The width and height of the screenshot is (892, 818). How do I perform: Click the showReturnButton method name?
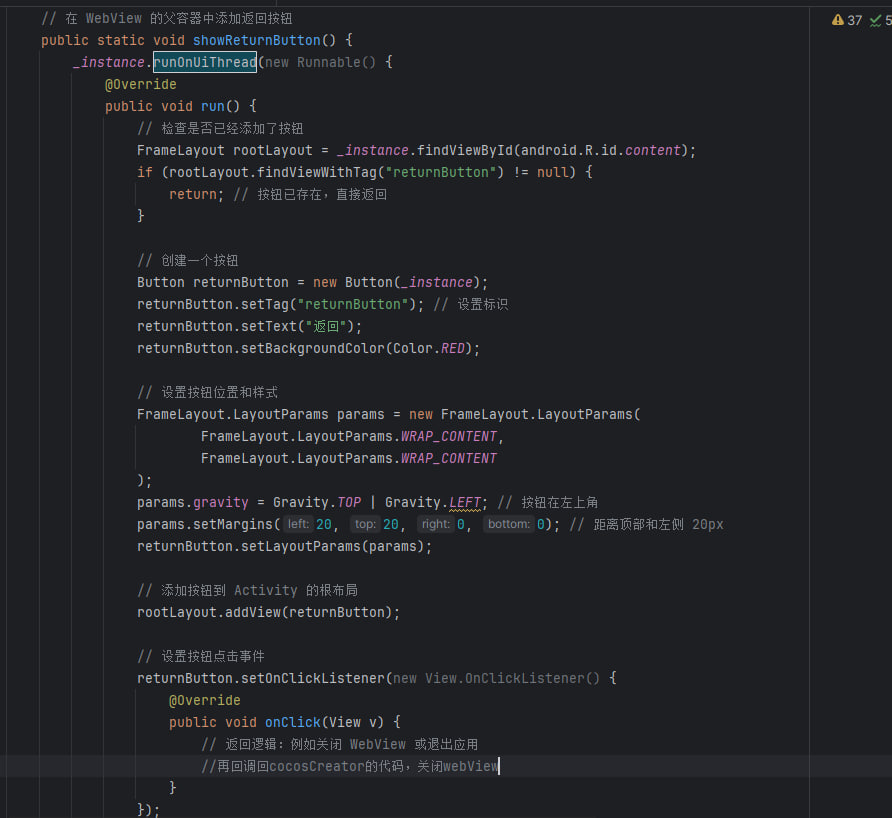pyautogui.click(x=257, y=40)
